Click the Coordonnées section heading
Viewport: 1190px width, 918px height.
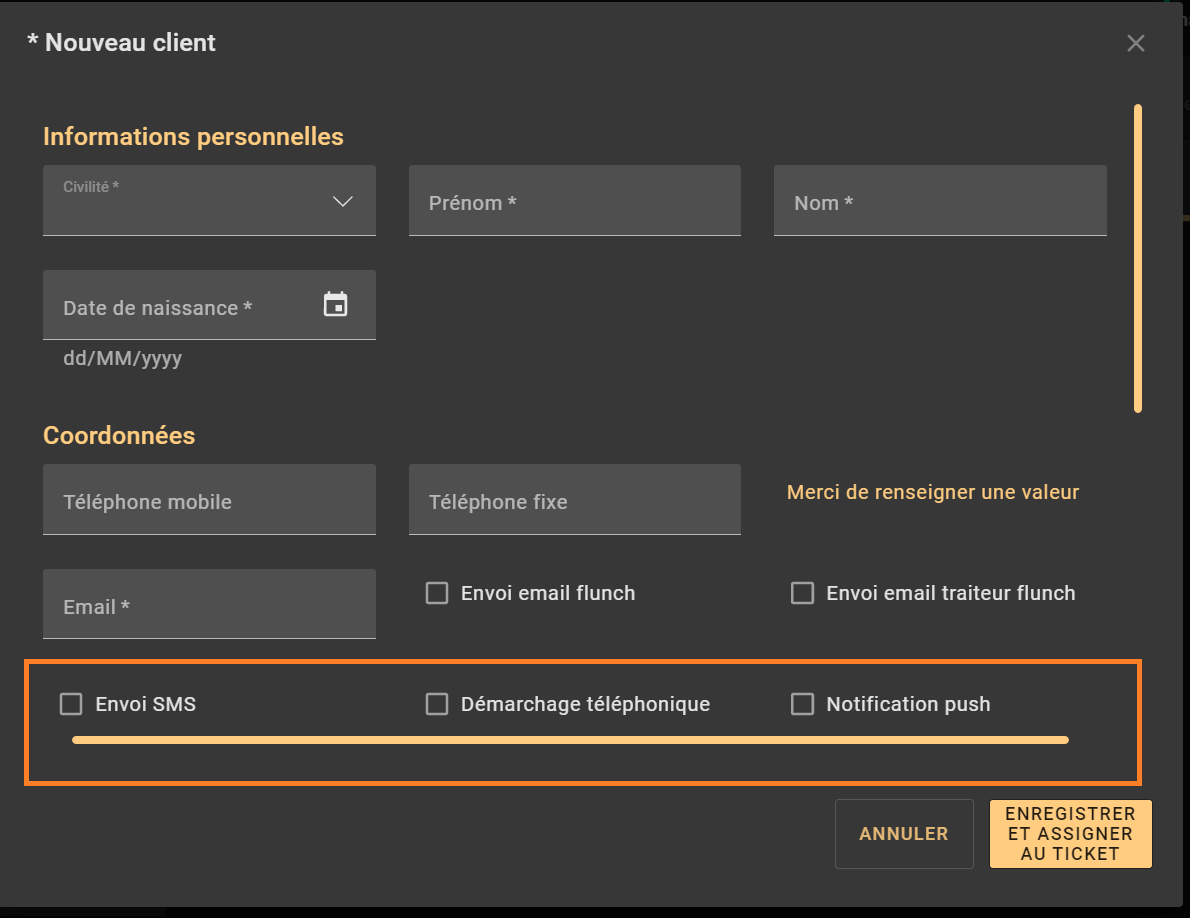(x=119, y=436)
